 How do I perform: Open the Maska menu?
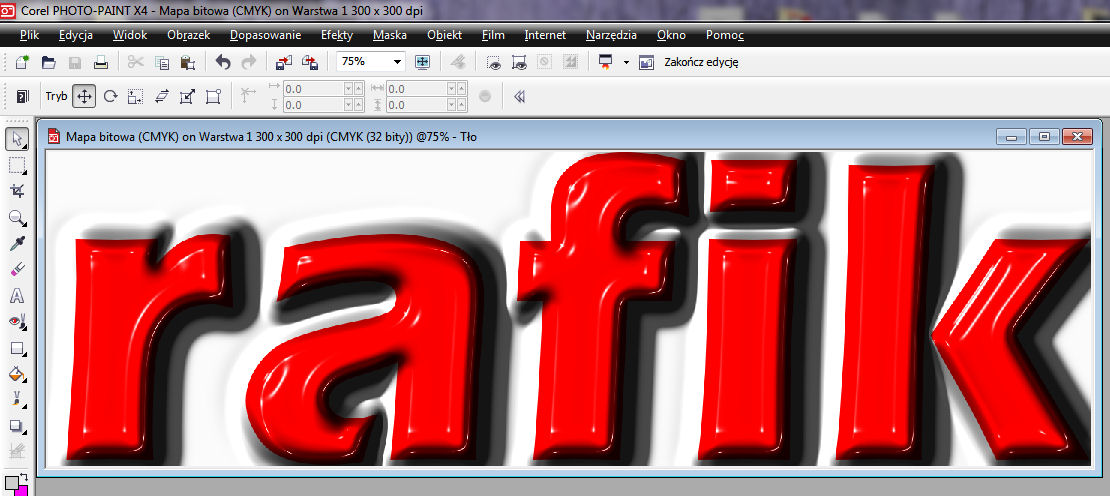(389, 35)
